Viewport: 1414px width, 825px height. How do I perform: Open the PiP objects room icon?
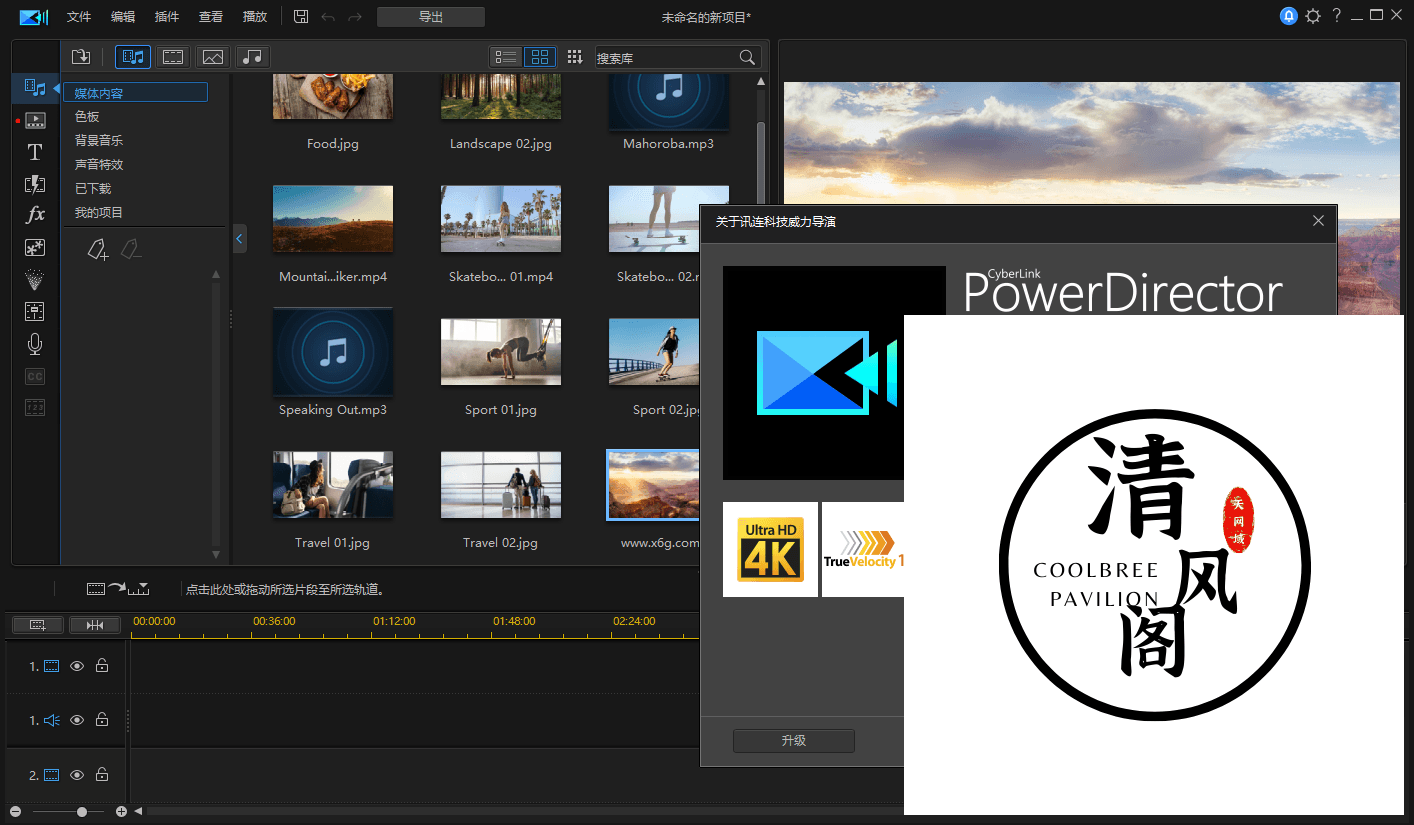coord(35,247)
